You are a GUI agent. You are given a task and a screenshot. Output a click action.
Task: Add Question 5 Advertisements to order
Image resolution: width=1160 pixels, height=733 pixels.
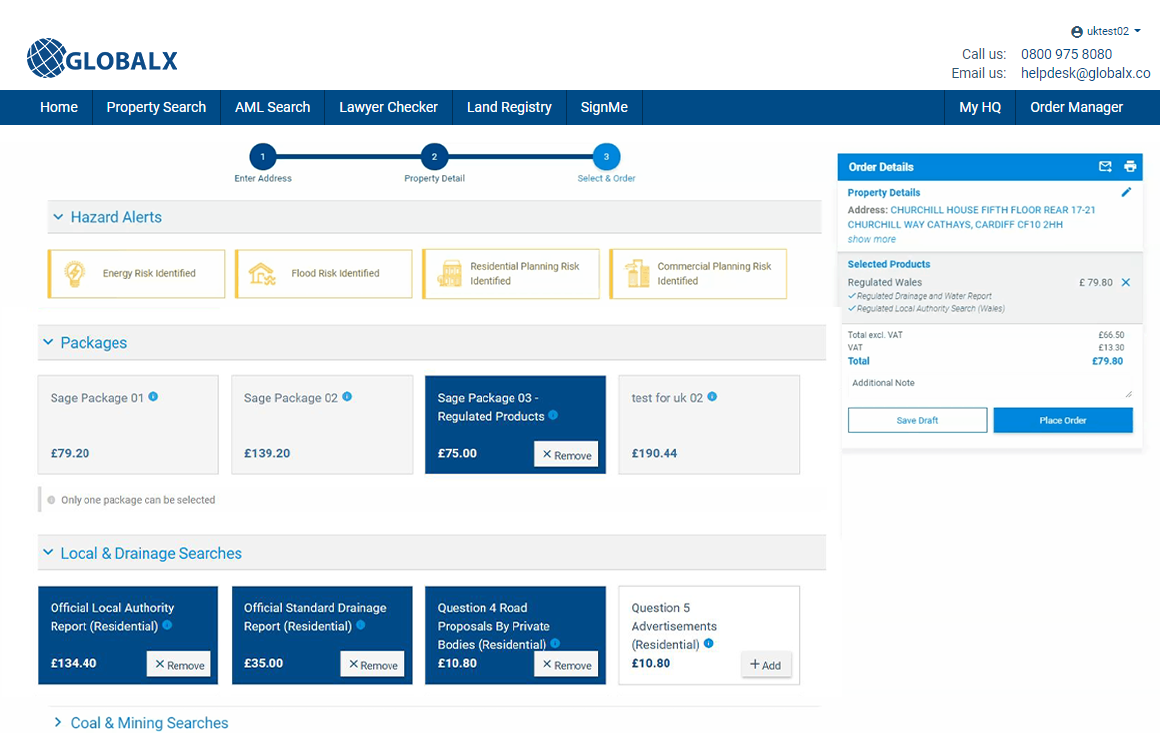pos(766,665)
